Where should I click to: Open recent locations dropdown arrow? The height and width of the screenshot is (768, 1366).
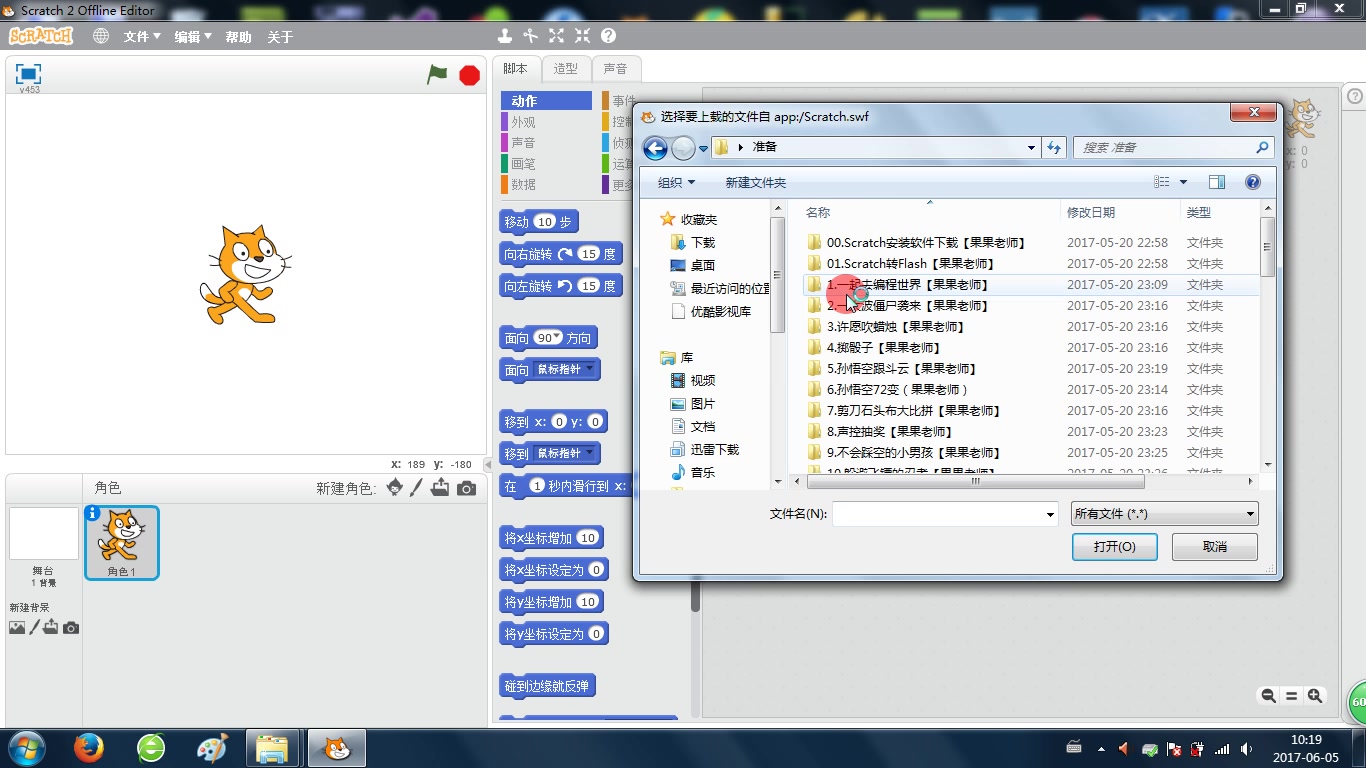(x=704, y=148)
